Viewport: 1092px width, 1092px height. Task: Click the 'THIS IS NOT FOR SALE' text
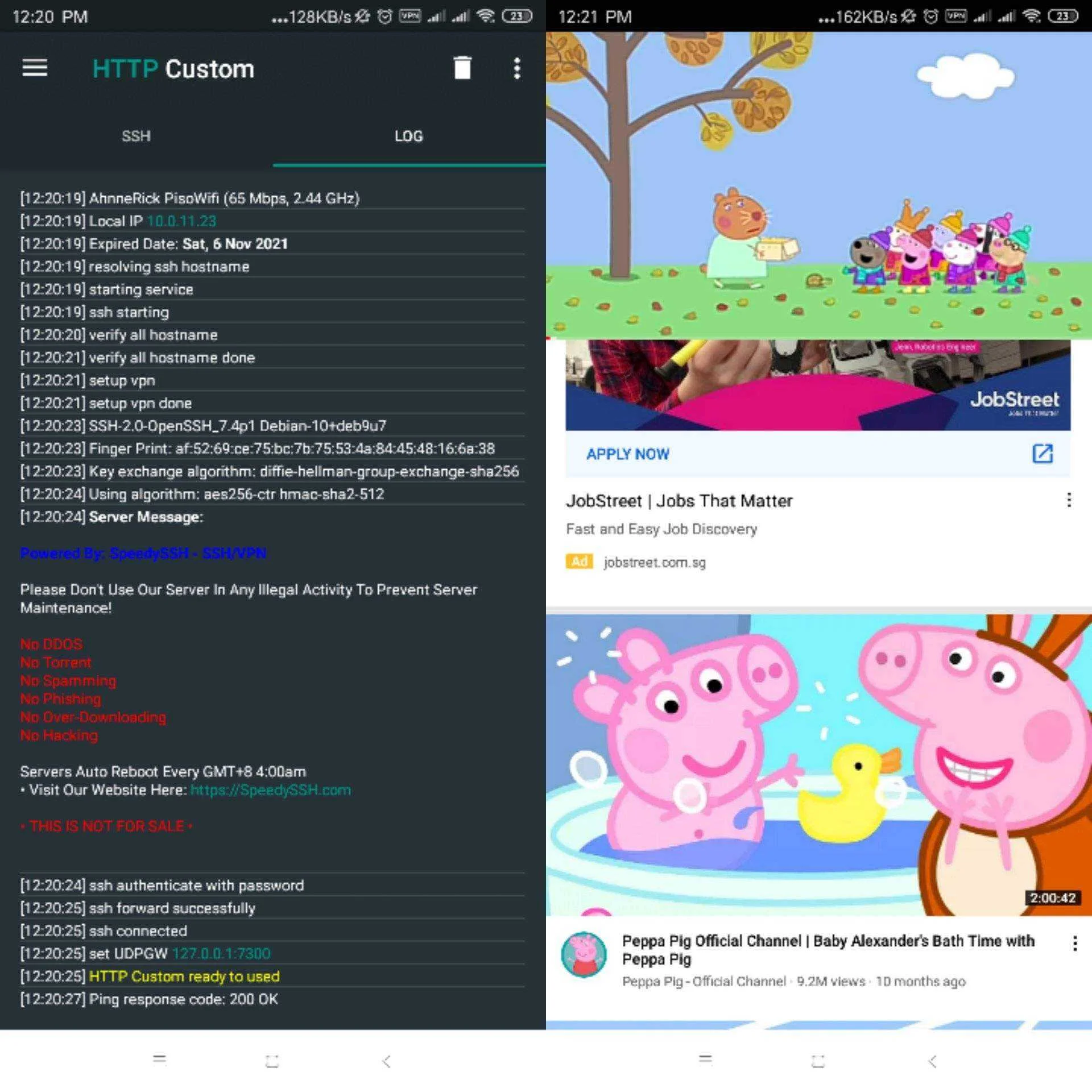(106, 826)
